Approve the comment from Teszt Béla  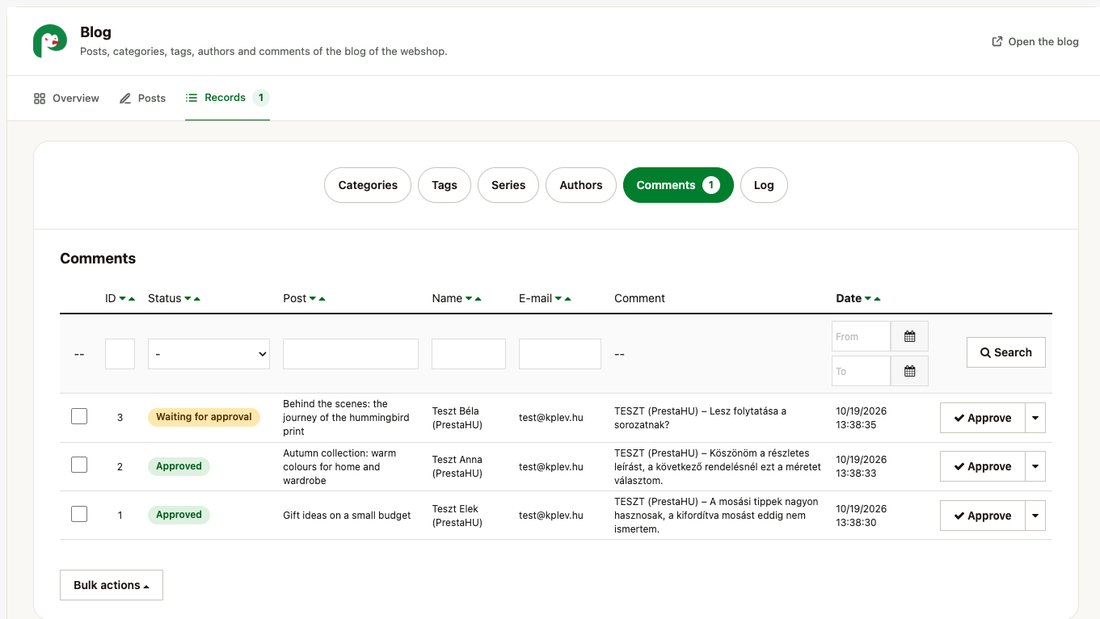pyautogui.click(x=982, y=418)
